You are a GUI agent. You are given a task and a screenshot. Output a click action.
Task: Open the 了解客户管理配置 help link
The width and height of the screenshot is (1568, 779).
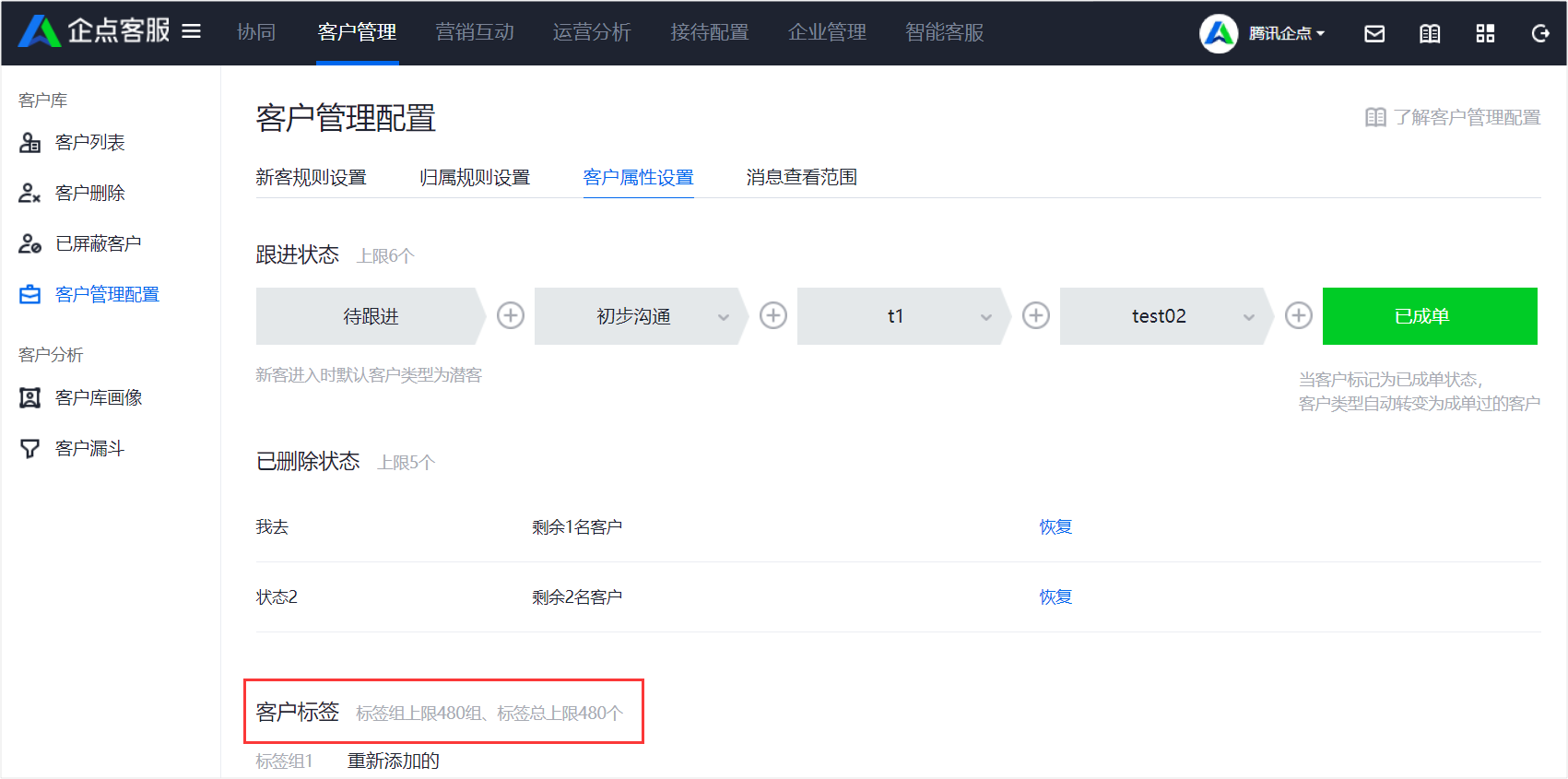[1467, 117]
